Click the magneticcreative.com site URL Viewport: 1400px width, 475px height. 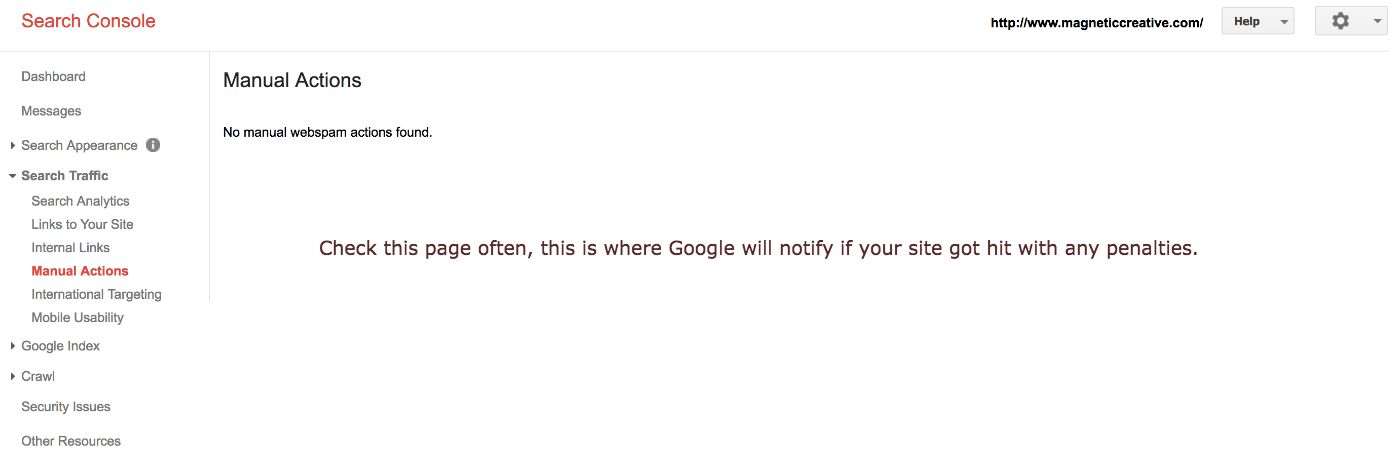pyautogui.click(x=1096, y=22)
